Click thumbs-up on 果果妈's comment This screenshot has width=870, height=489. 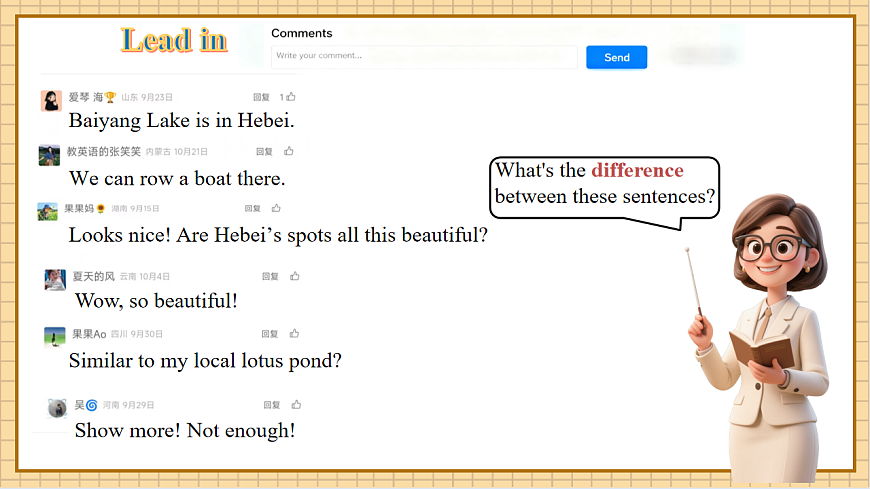point(277,209)
